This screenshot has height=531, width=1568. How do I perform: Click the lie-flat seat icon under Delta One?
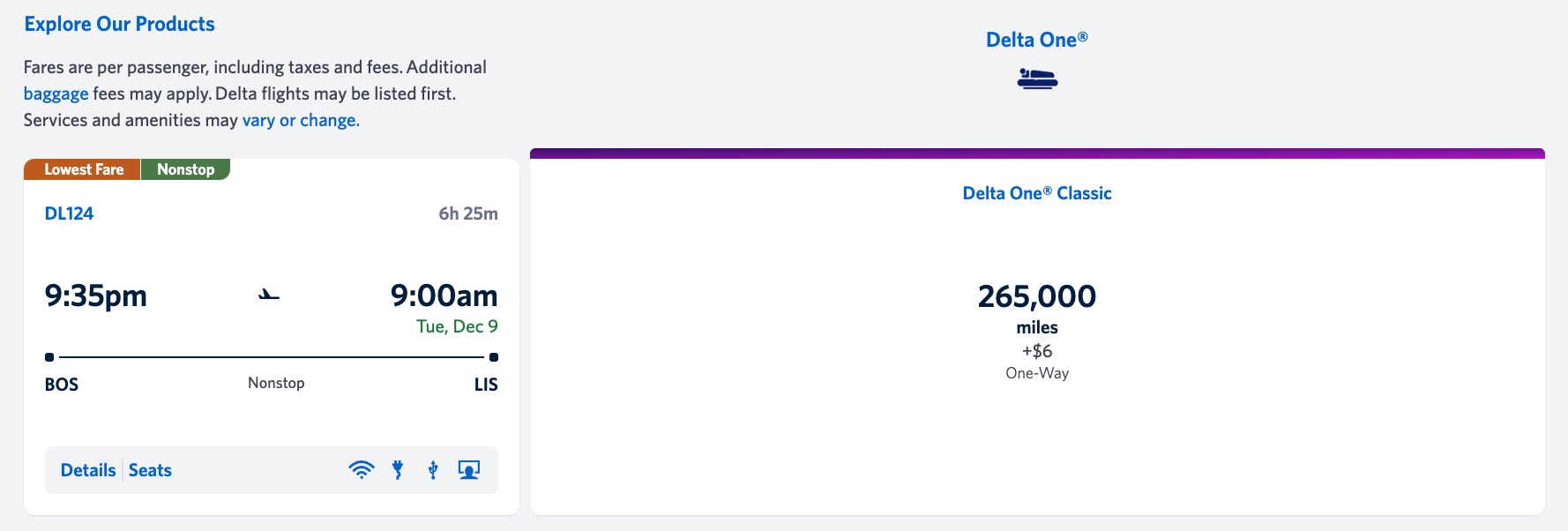coord(1037,79)
